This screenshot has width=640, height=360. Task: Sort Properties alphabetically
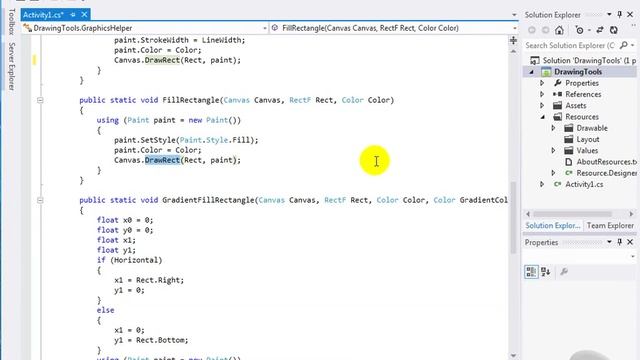tap(546, 271)
